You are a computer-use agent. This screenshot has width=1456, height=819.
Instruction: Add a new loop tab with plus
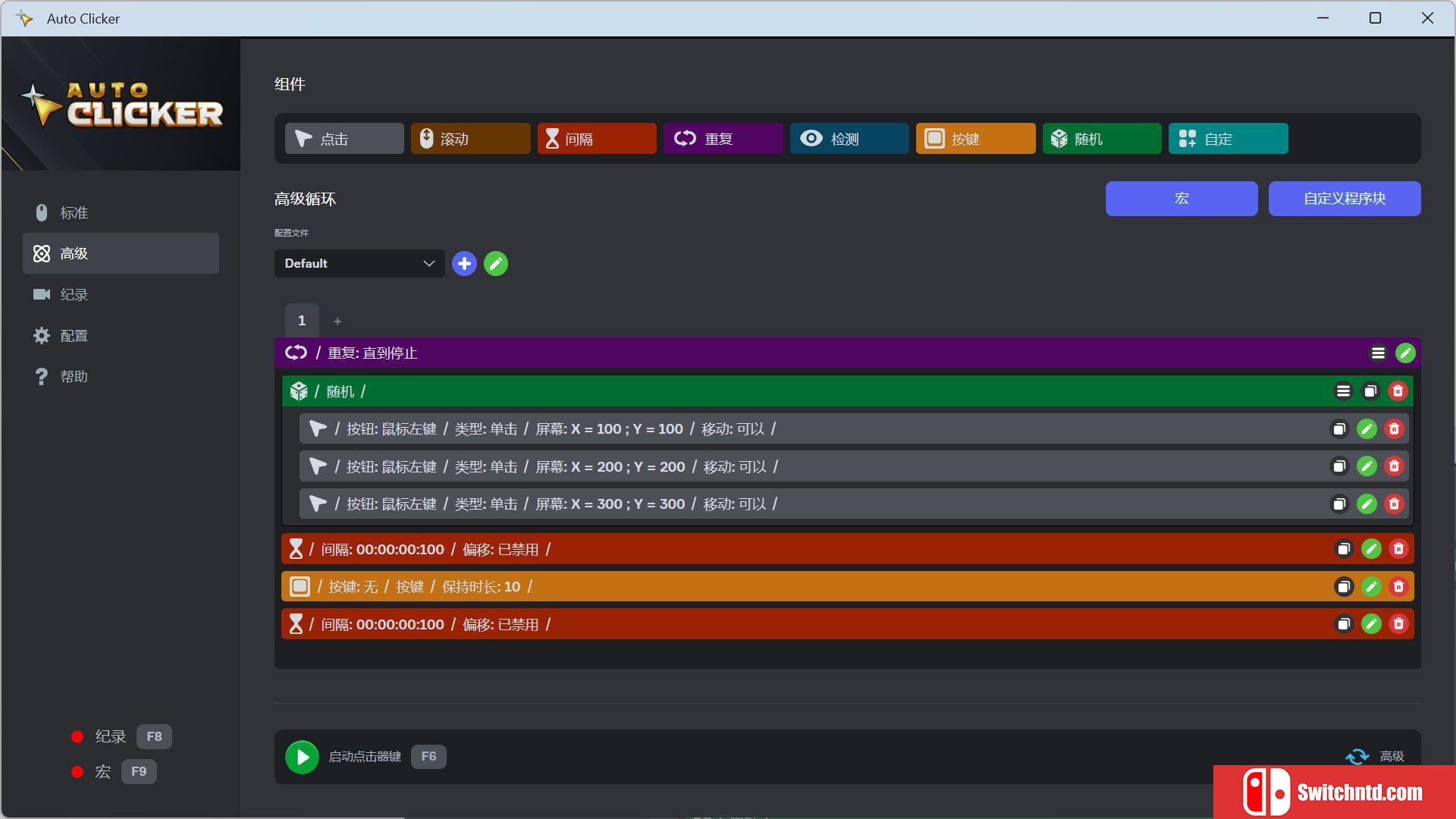click(337, 322)
